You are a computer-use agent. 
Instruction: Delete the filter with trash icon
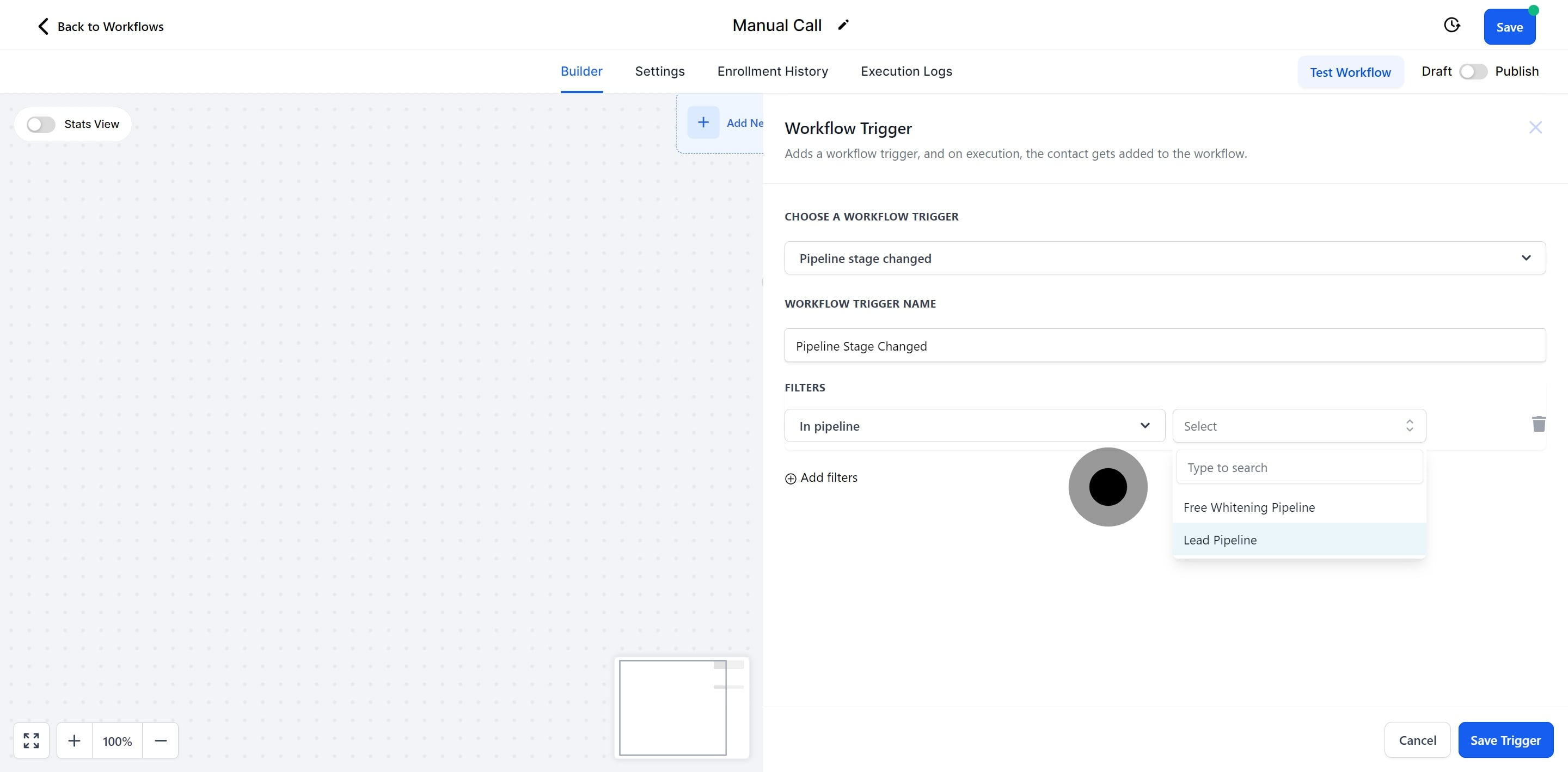(1538, 424)
